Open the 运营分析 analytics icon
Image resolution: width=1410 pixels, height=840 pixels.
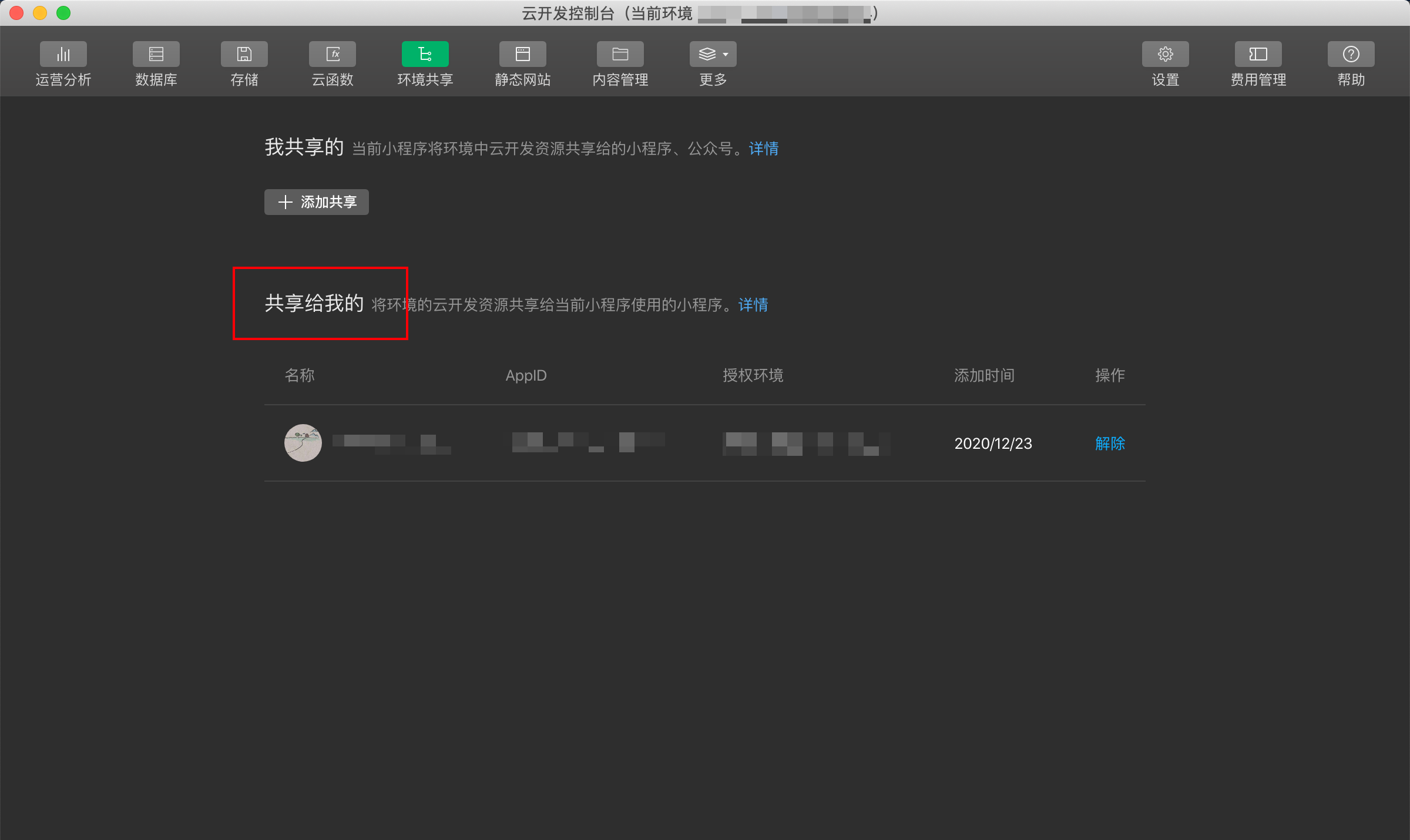point(63,54)
